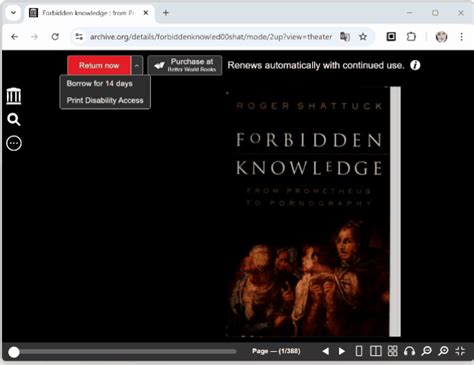Open search inside book magnifier icon
Screen dimensions: 474x365
click(x=14, y=119)
